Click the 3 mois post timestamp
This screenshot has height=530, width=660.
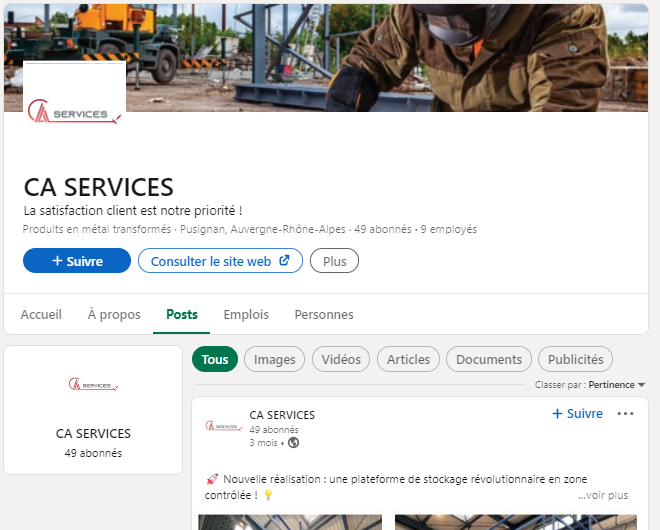click(x=263, y=443)
